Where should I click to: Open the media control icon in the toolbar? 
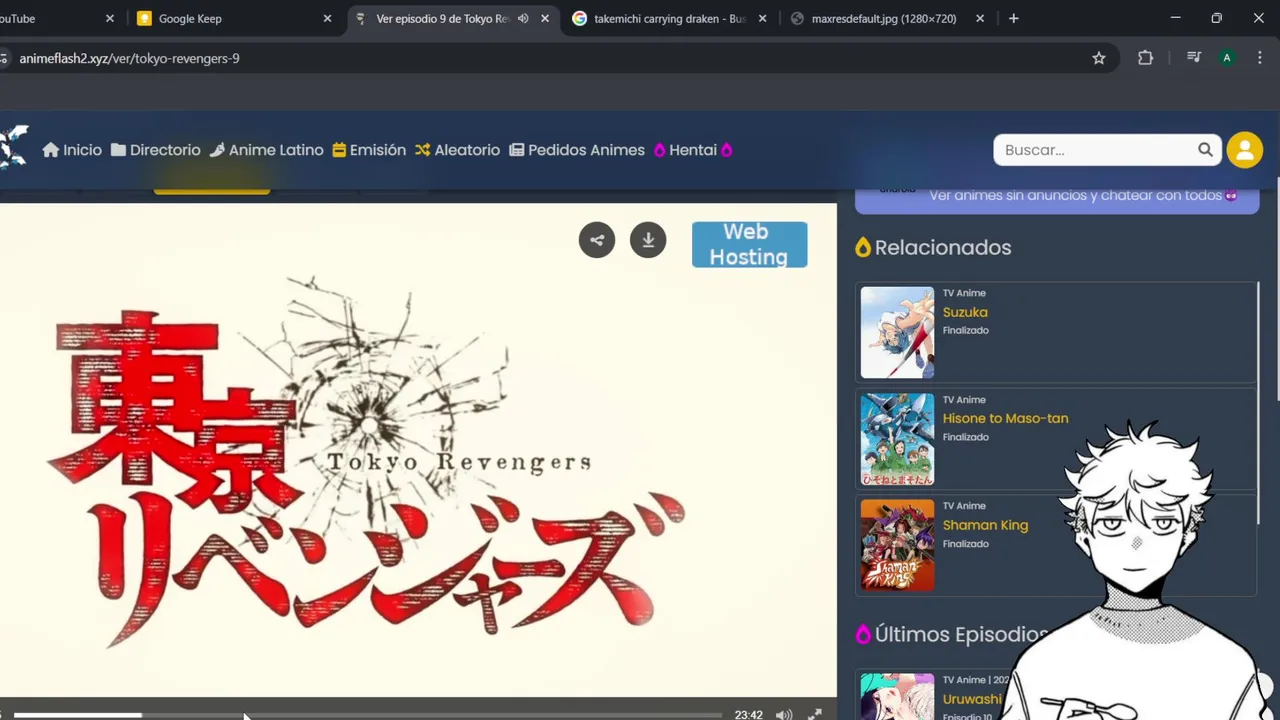[1193, 58]
